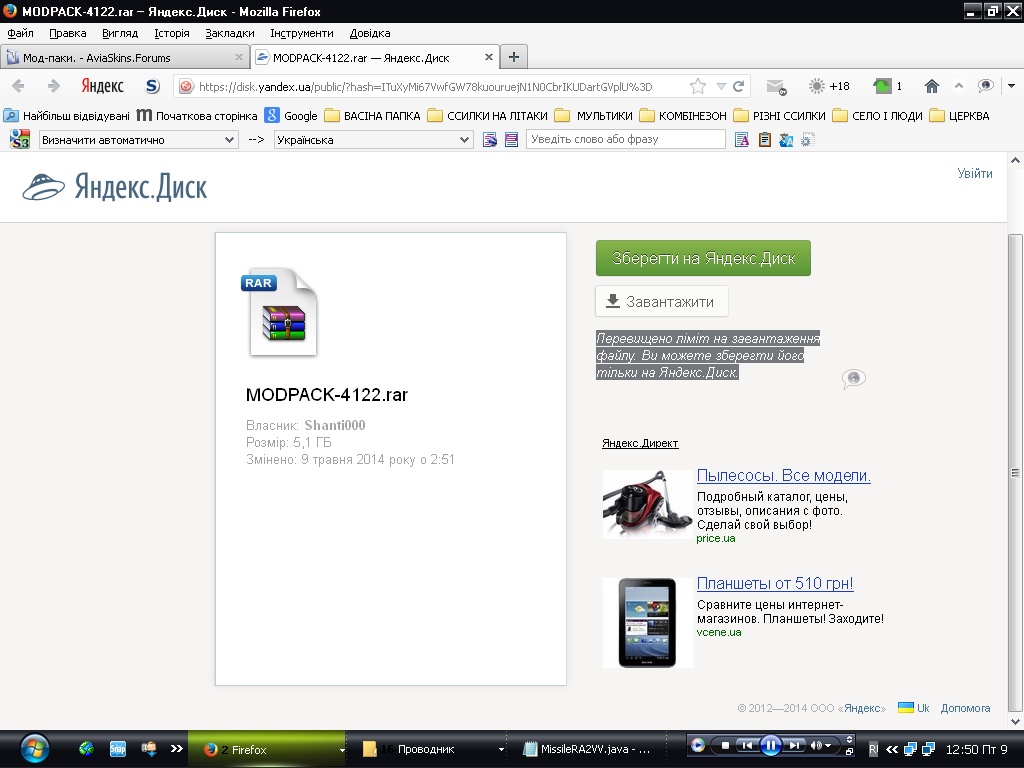
Task: Click the speech bubble toolbar icon
Action: [985, 86]
